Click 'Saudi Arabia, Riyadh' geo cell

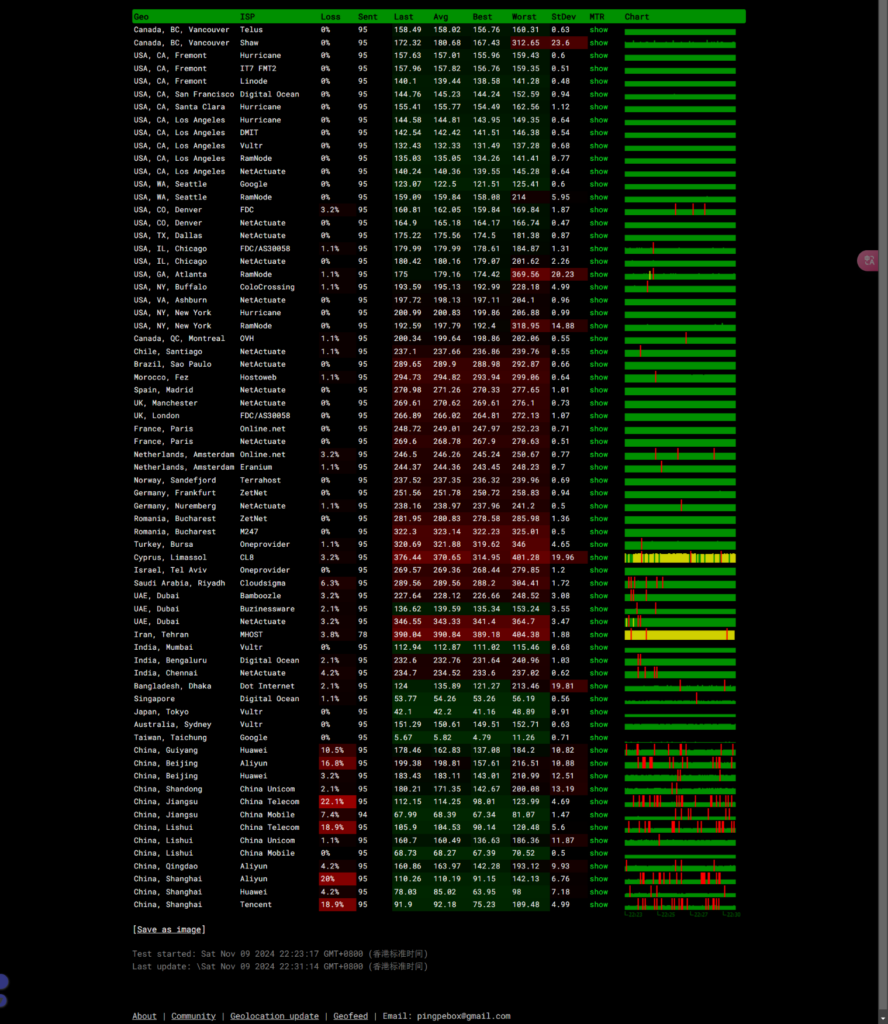tap(180, 583)
